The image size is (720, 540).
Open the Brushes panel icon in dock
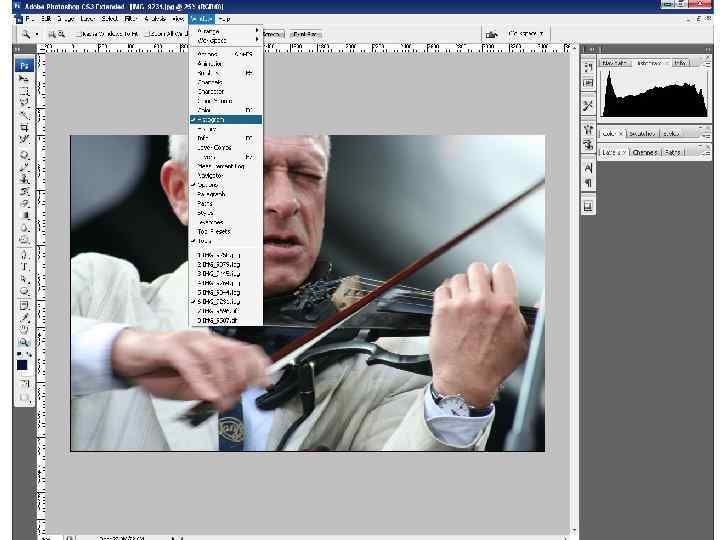(588, 129)
